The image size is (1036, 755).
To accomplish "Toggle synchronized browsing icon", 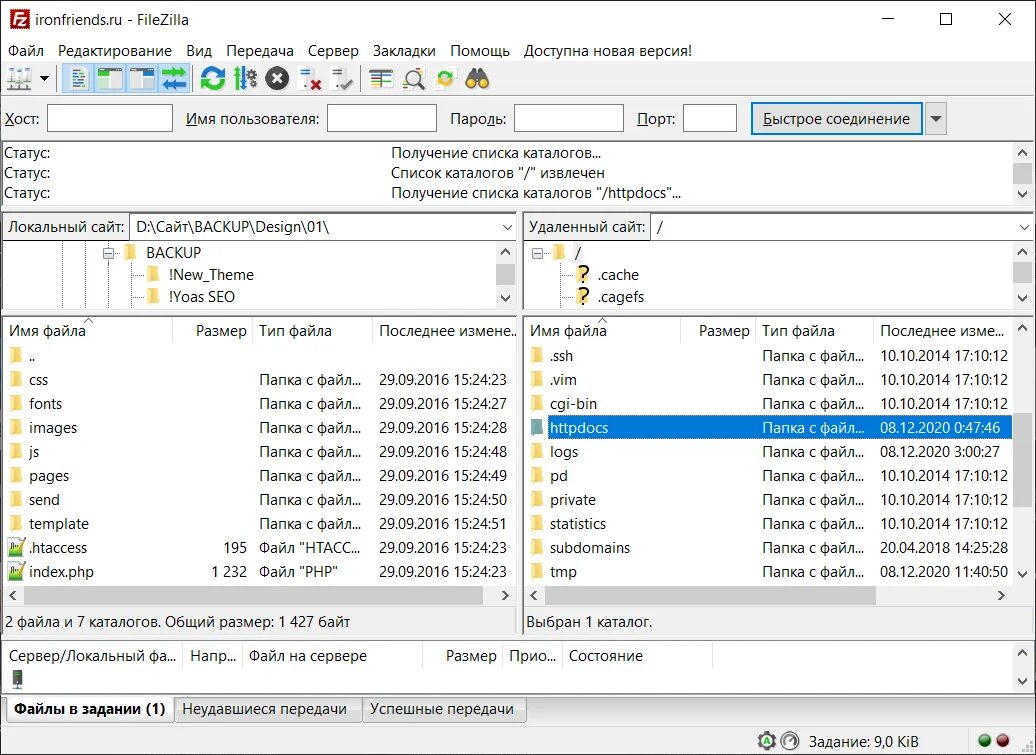I will pos(445,79).
